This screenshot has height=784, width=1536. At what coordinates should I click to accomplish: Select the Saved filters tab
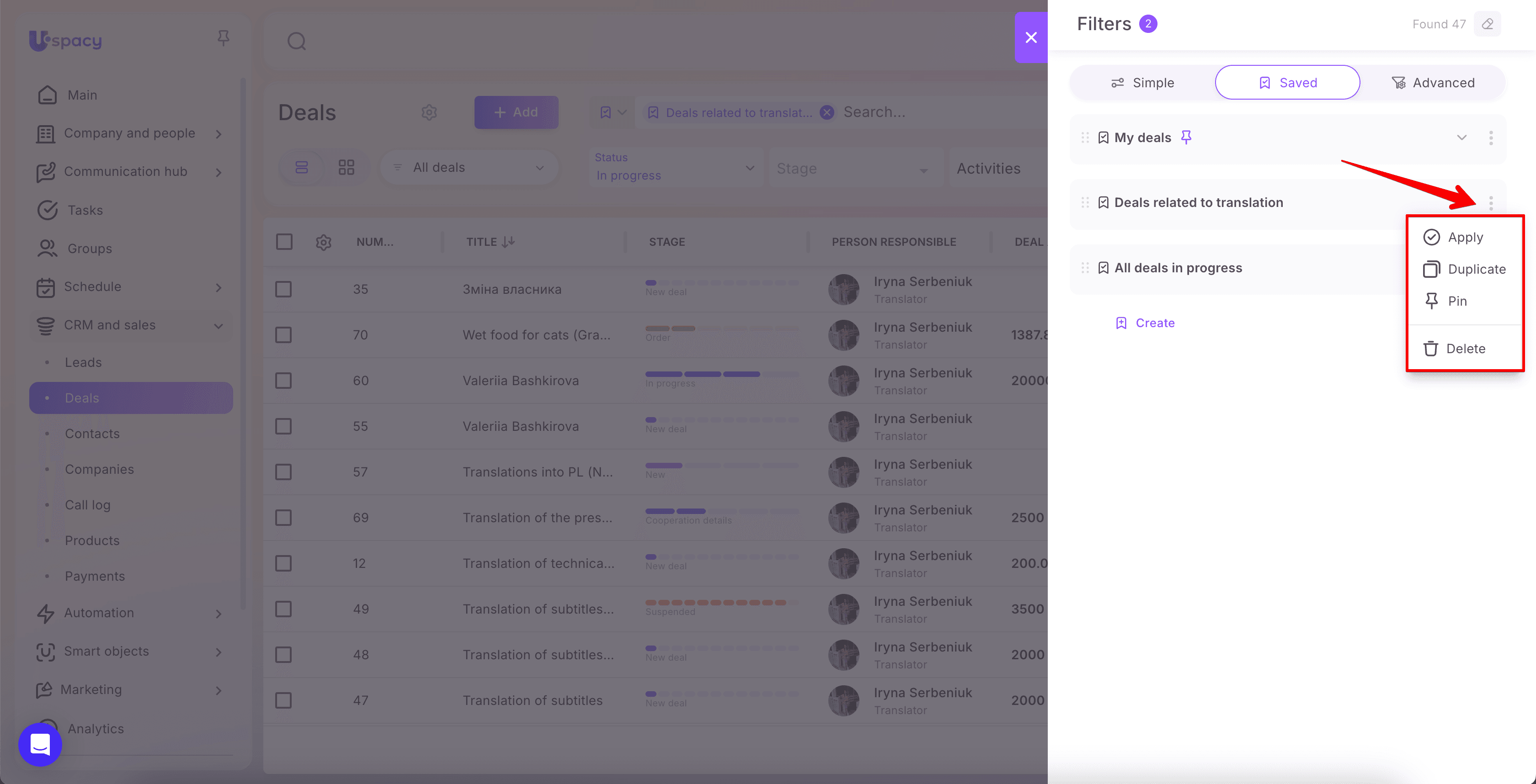pyautogui.click(x=1287, y=83)
